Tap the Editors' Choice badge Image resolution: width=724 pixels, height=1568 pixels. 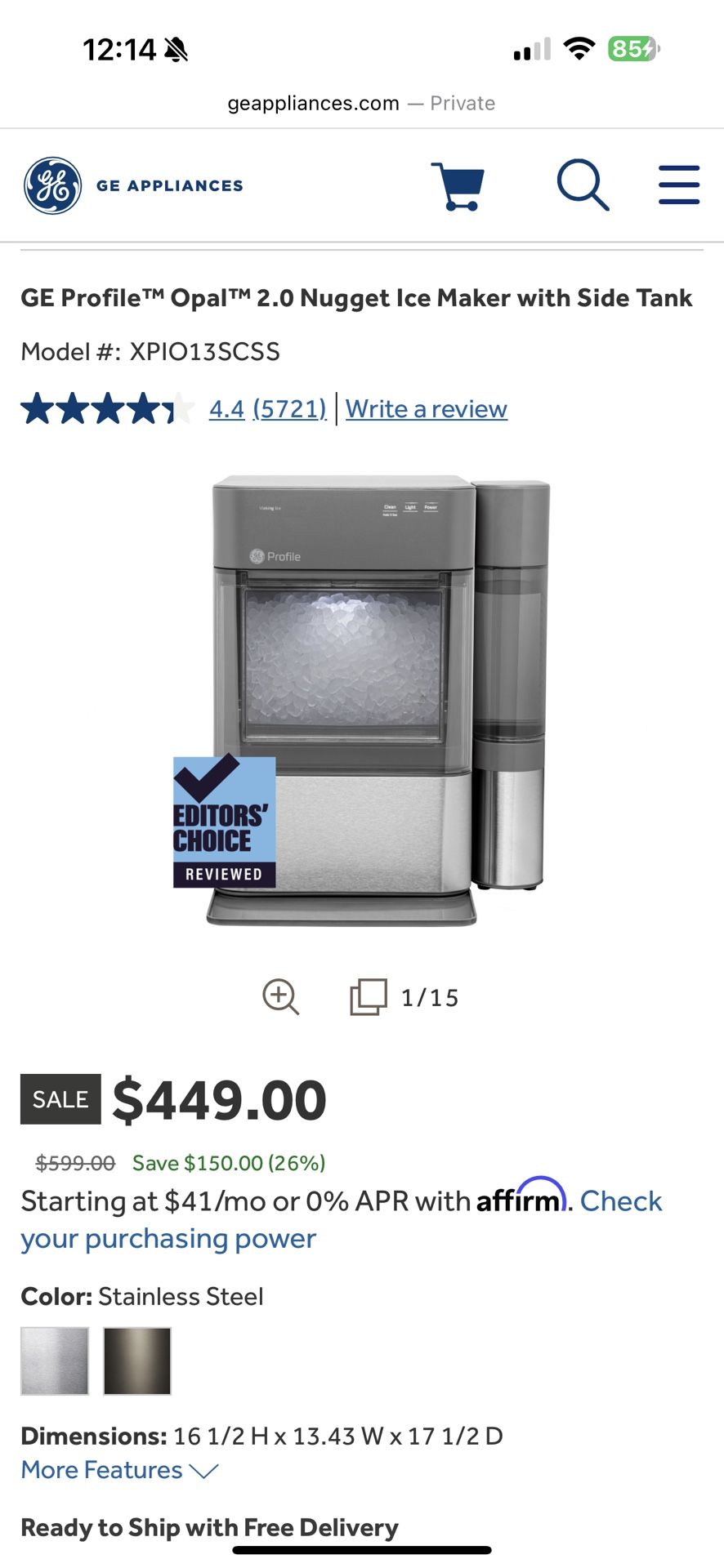[x=224, y=822]
